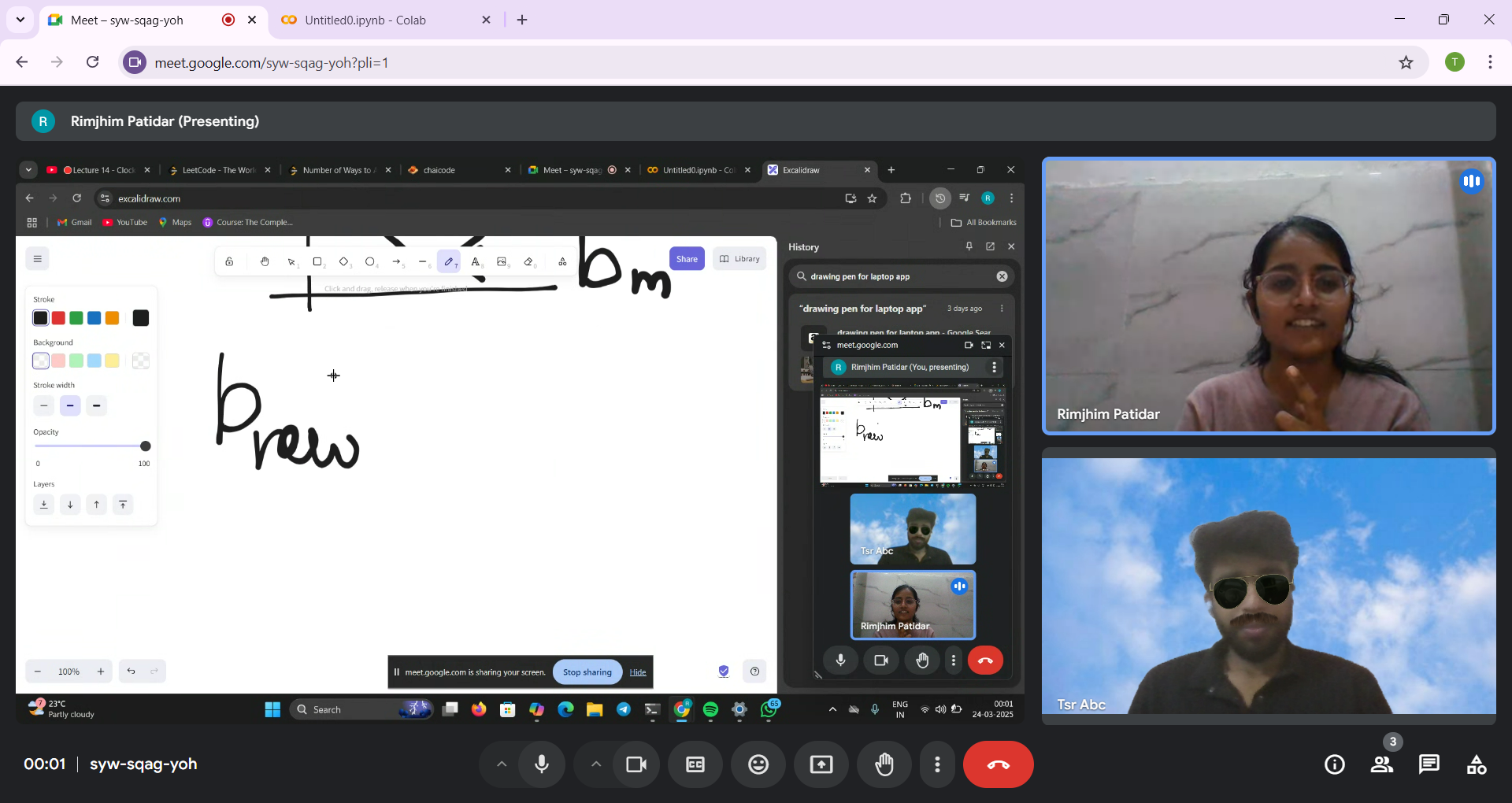Screen dimensions: 1512x803
Task: Raise your hand in the meeting
Action: click(x=884, y=764)
